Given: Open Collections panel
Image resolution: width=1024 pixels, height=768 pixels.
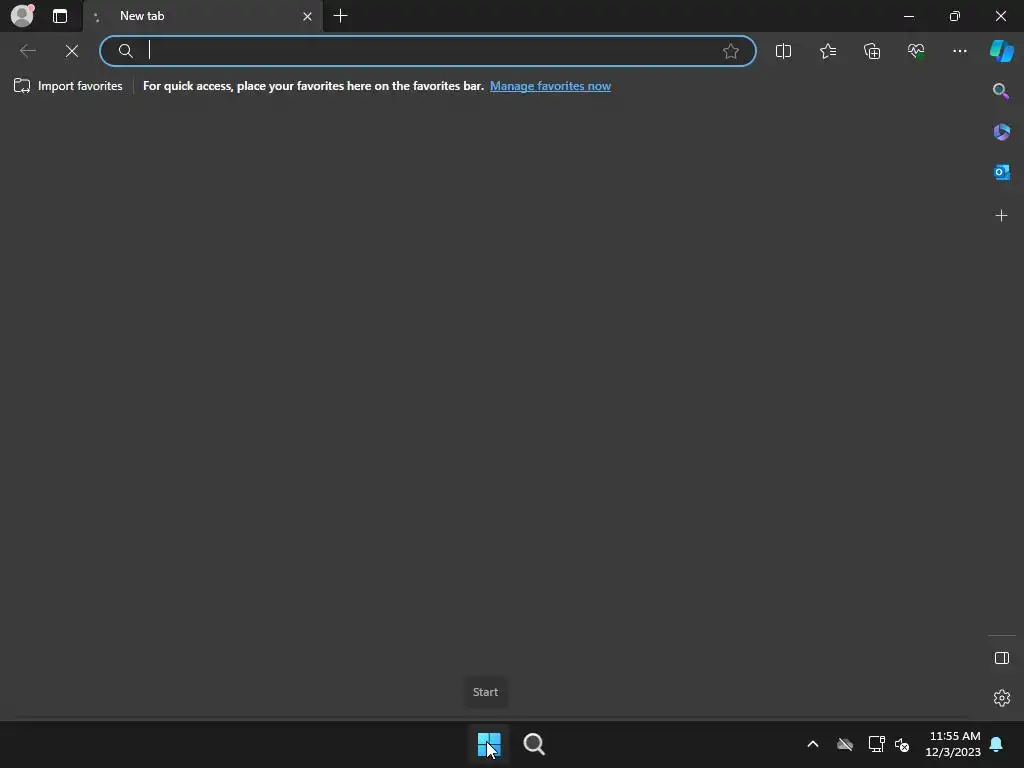Looking at the screenshot, I should pos(872,51).
